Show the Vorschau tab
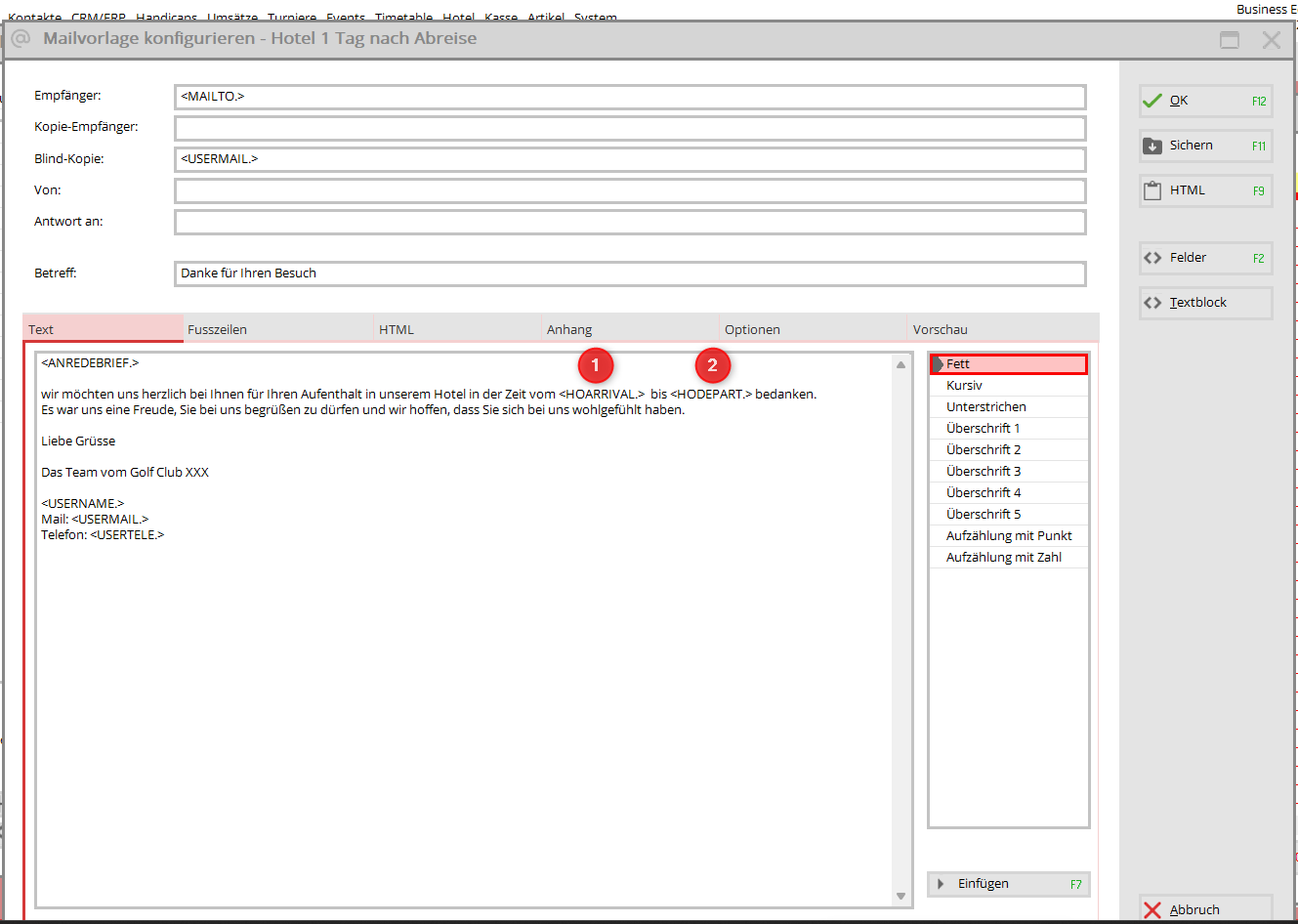This screenshot has width=1298, height=924. pyautogui.click(x=941, y=329)
